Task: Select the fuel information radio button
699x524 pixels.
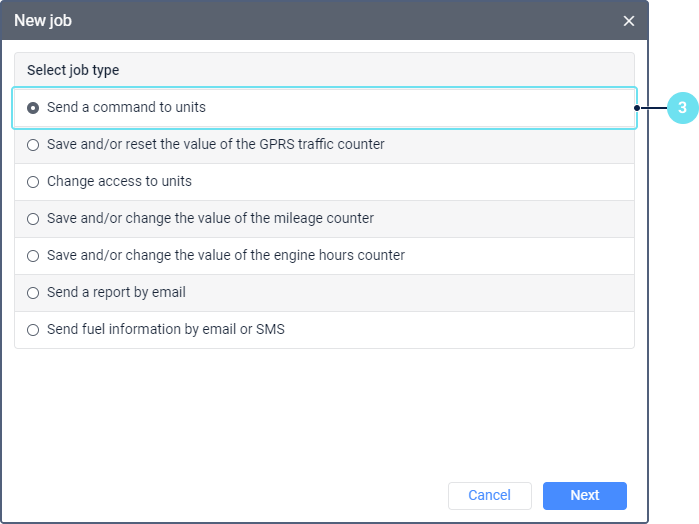Action: coord(33,330)
